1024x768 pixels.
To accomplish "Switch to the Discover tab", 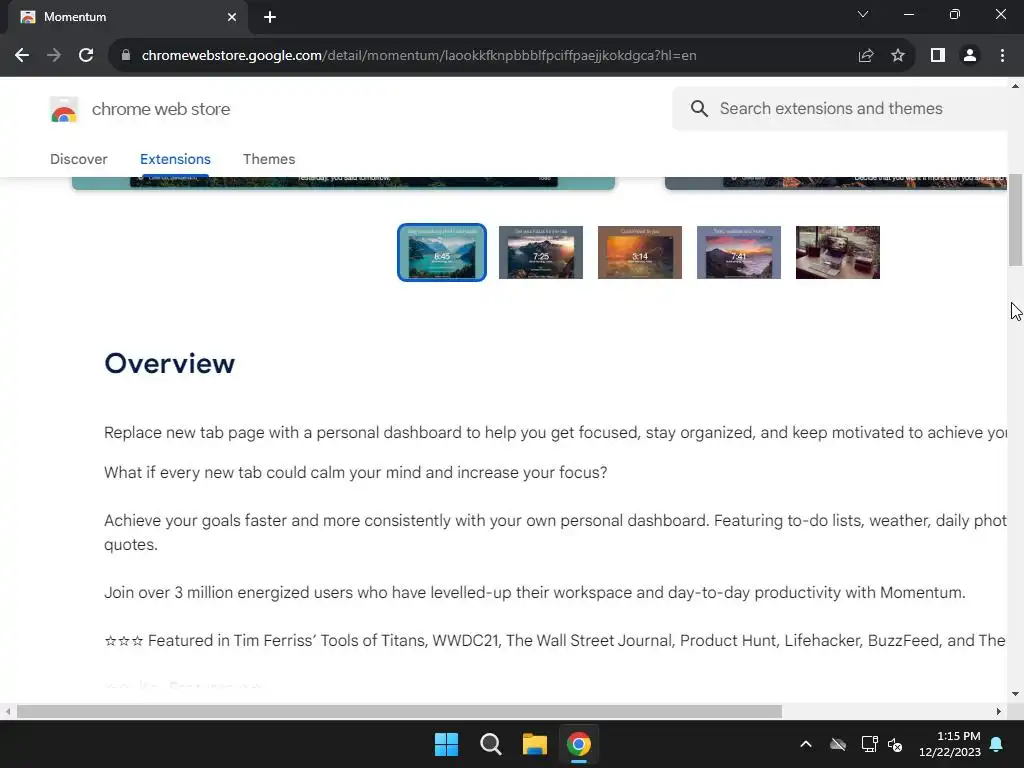I will pyautogui.click(x=78, y=159).
